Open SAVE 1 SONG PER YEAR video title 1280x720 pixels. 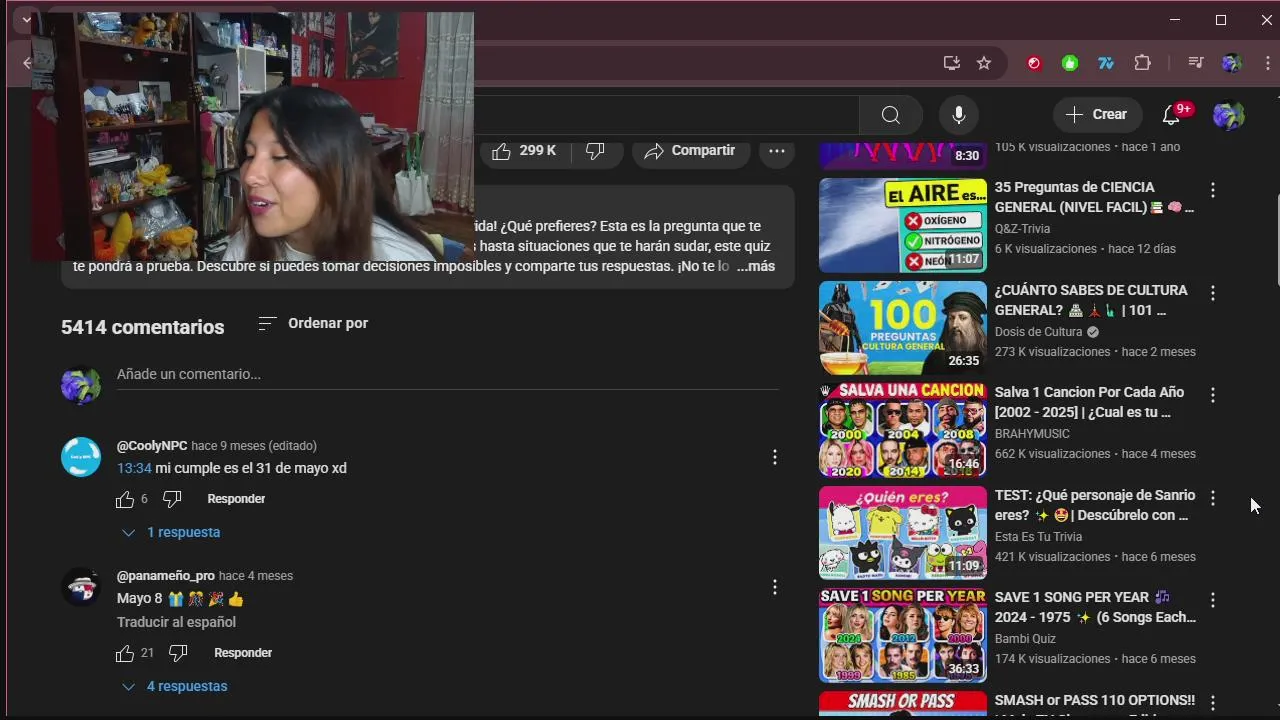pyautogui.click(x=1095, y=607)
